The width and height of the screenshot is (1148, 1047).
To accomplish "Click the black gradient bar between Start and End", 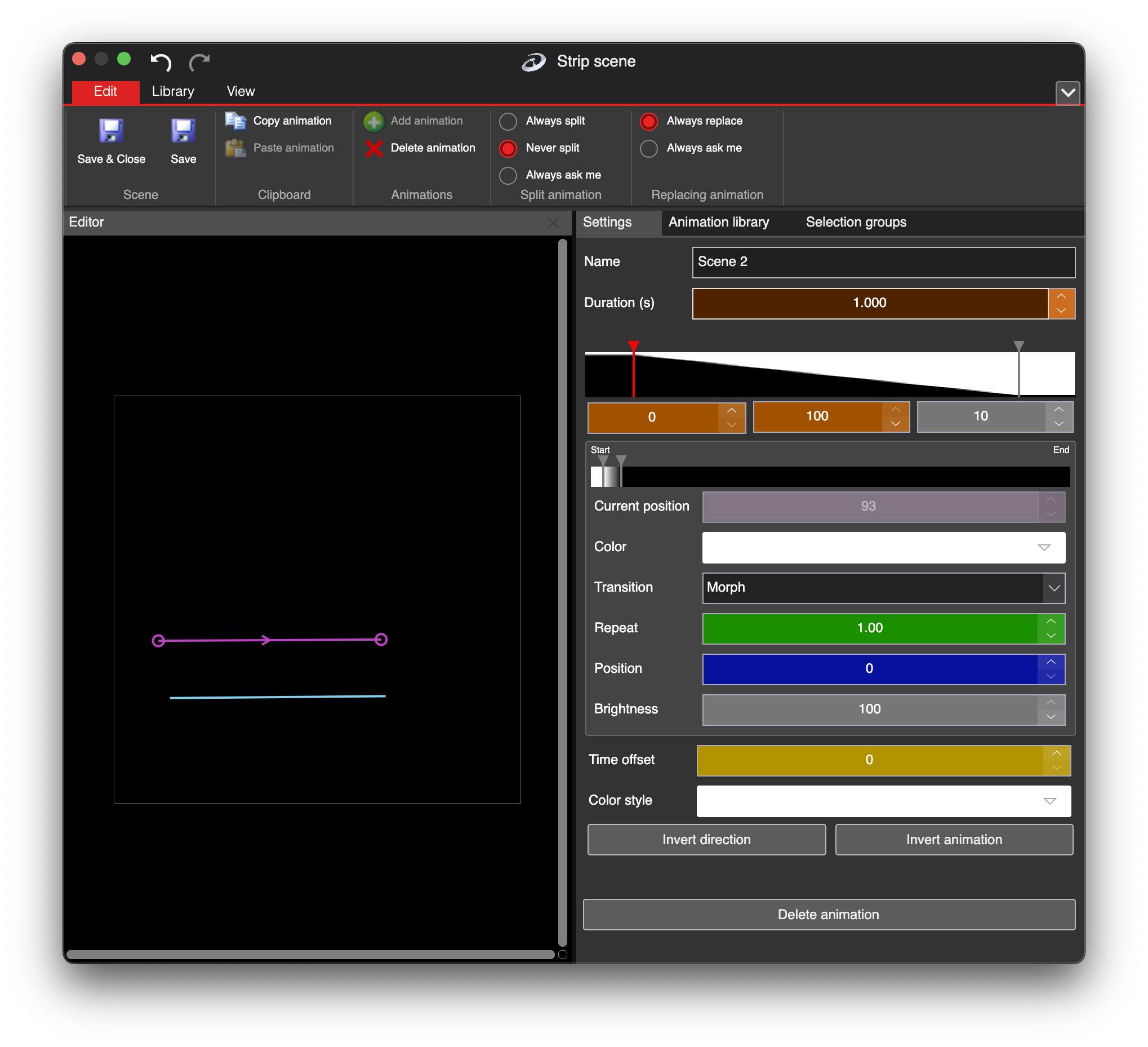I will 830,477.
